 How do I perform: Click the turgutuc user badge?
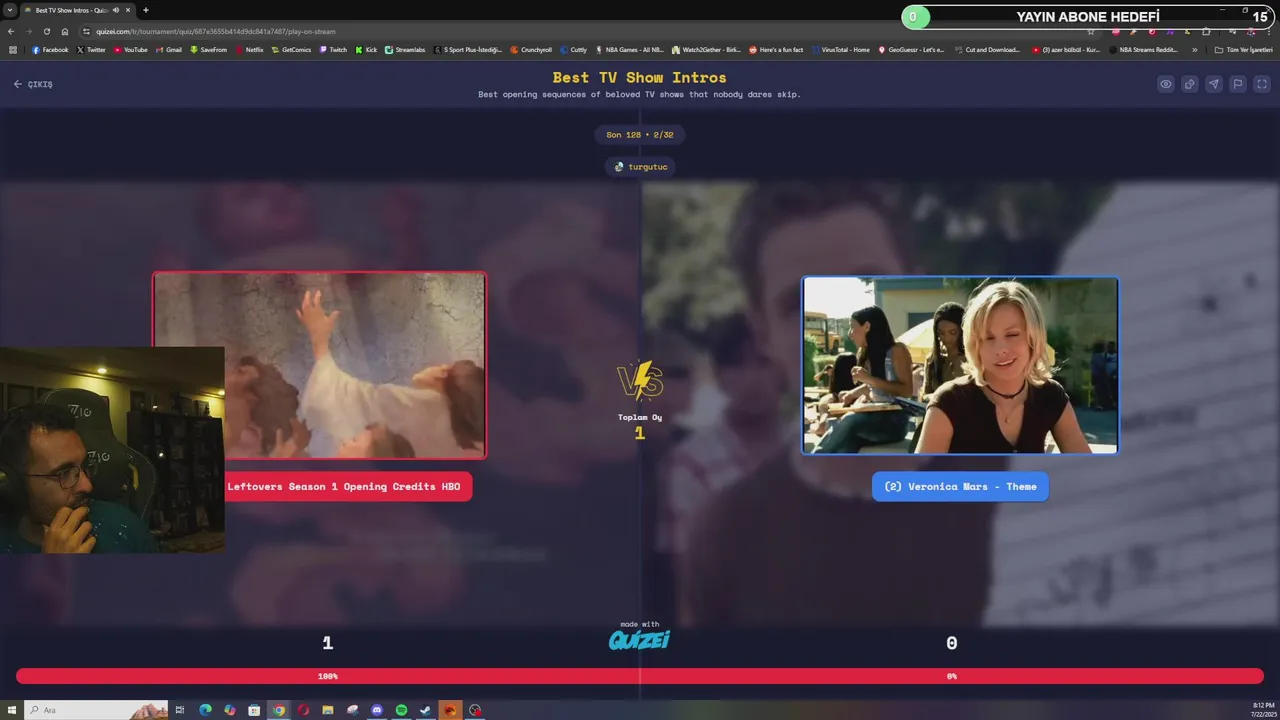coord(640,167)
